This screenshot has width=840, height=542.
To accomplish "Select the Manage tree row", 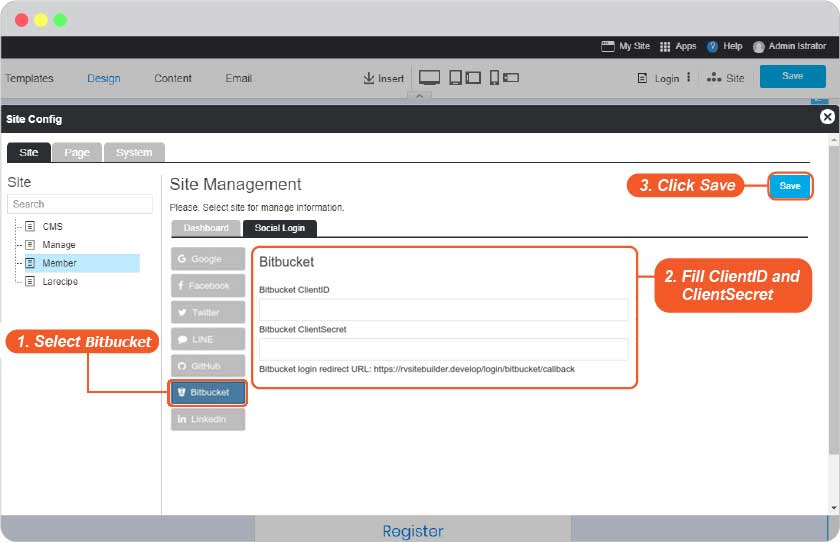I will 82,245.
